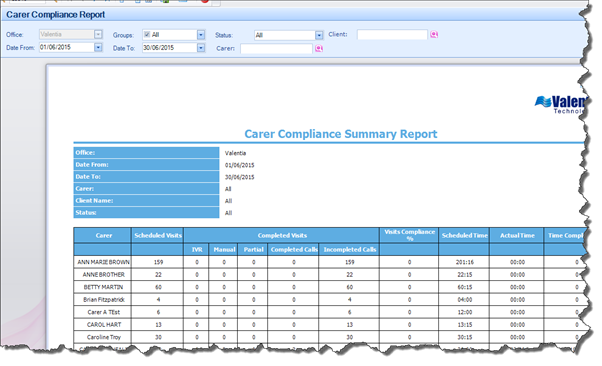Open the Office dropdown arrow
Screen dimensions: 602x366
[x=98, y=35]
